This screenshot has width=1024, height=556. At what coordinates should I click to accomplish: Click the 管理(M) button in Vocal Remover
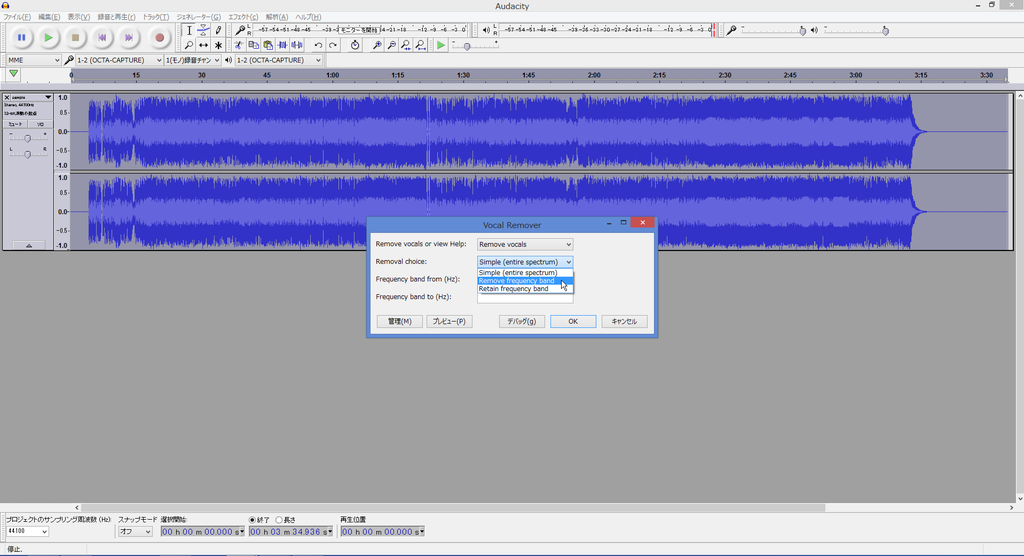click(x=399, y=321)
